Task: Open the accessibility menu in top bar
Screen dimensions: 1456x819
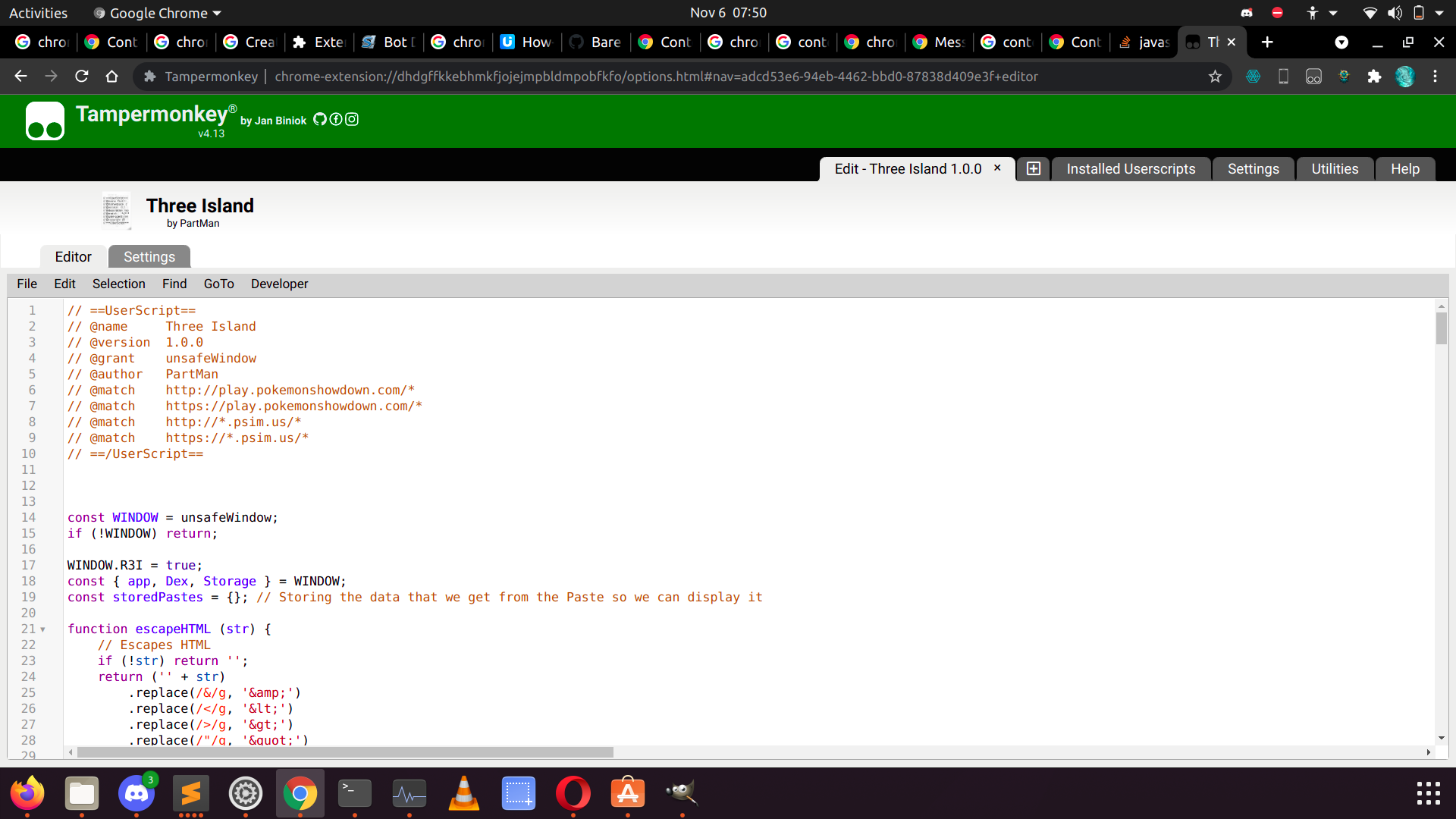Action: 1320,13
